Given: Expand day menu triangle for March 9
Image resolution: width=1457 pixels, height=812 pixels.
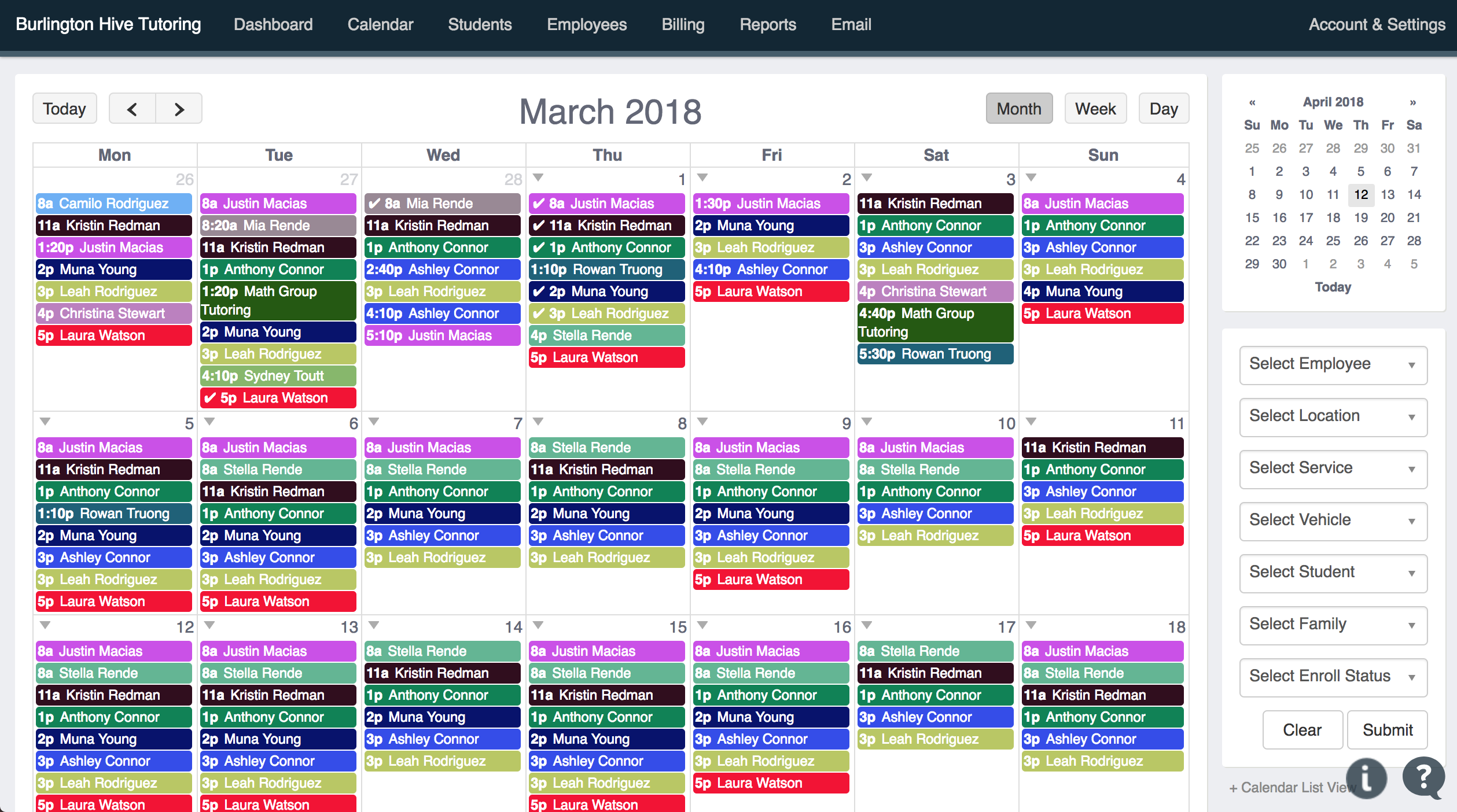Looking at the screenshot, I should (x=702, y=422).
